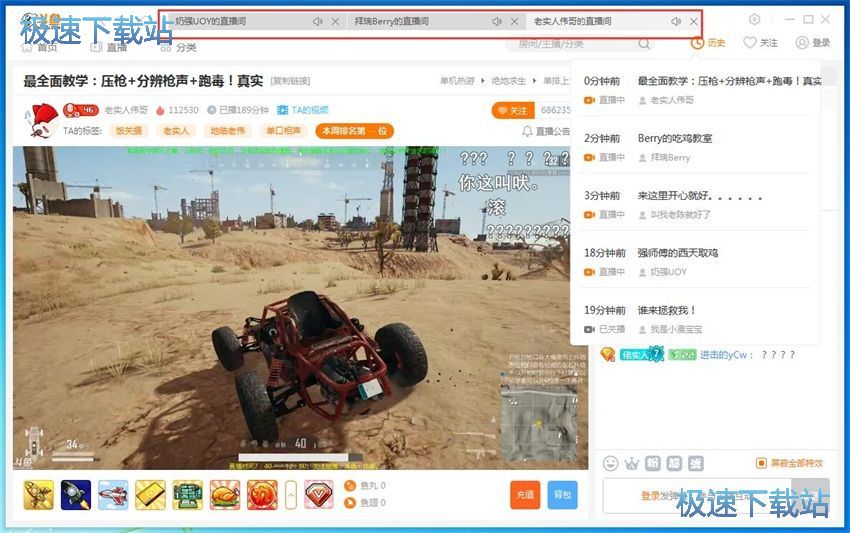Open history entry 最全面教学 from 0分钟前
Screen dimensions: 850x533
(x=695, y=91)
